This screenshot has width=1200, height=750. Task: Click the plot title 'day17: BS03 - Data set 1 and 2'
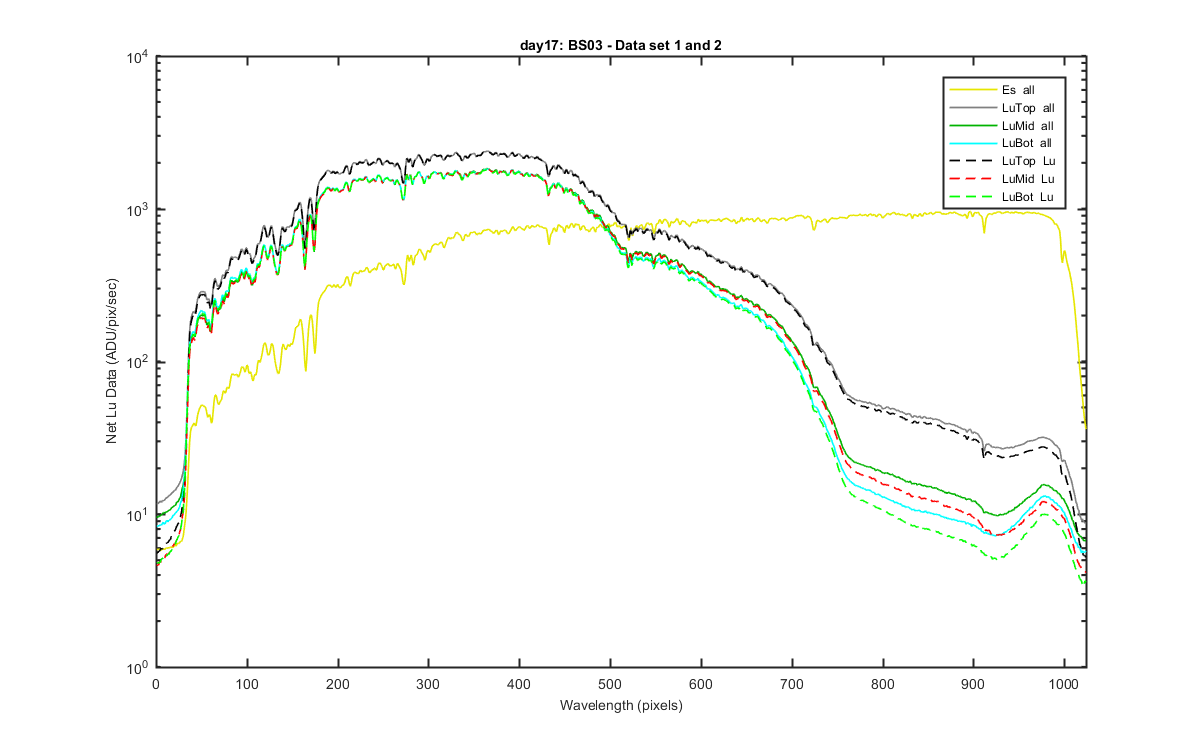[x=620, y=47]
